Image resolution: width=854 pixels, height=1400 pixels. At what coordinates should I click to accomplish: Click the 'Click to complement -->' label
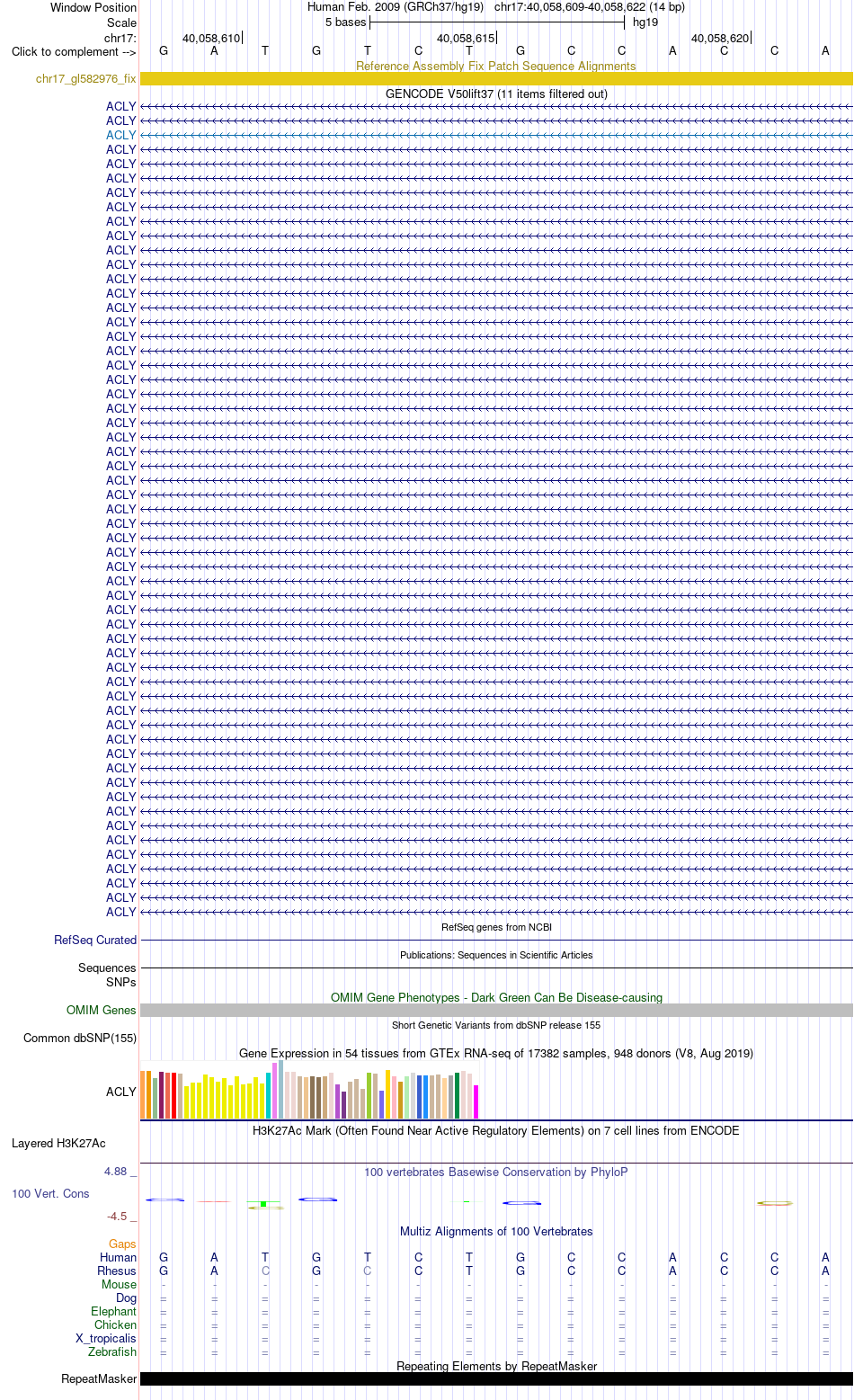tap(74, 51)
